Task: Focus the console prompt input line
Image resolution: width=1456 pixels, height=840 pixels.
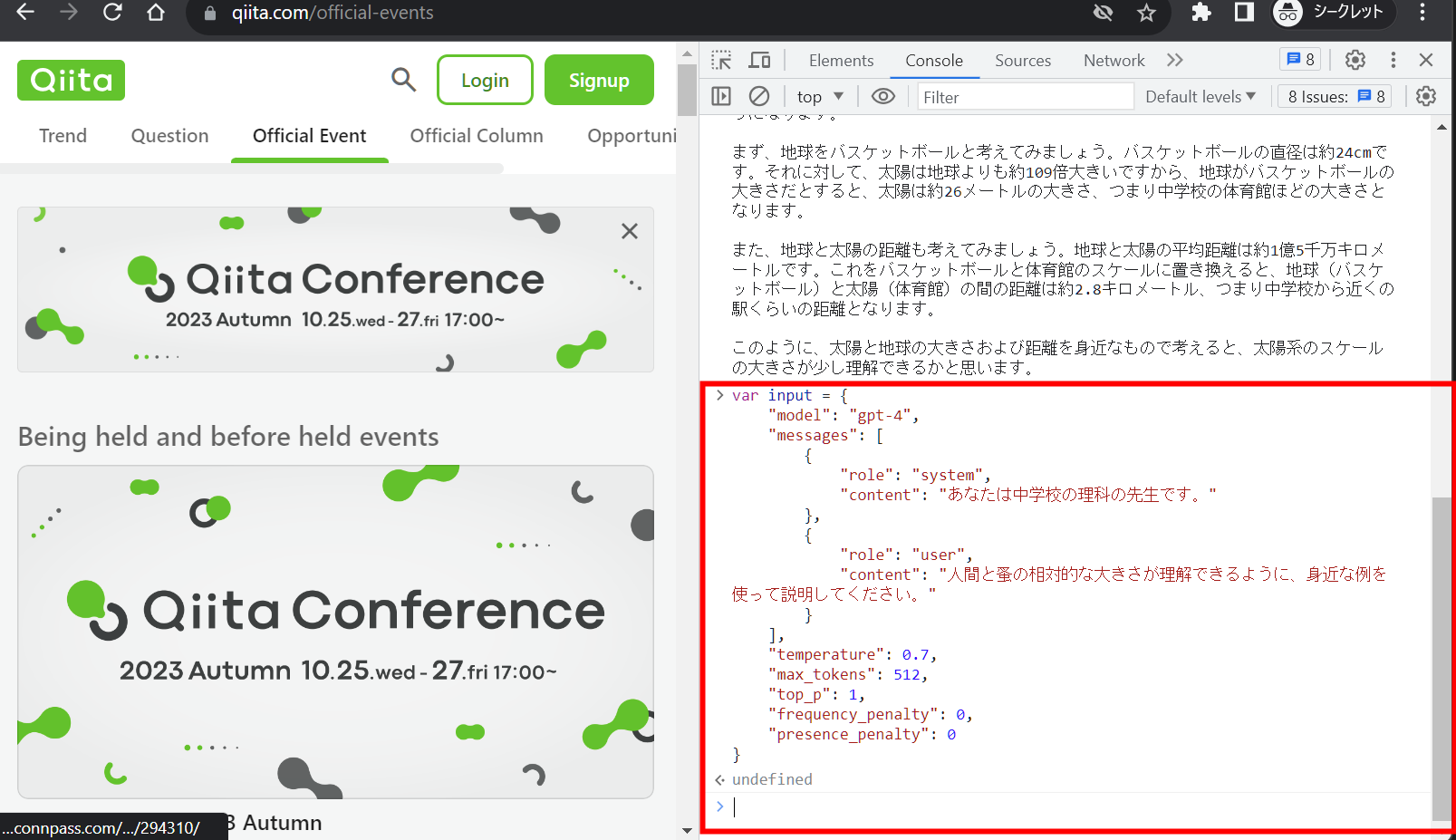Action: (x=1078, y=806)
